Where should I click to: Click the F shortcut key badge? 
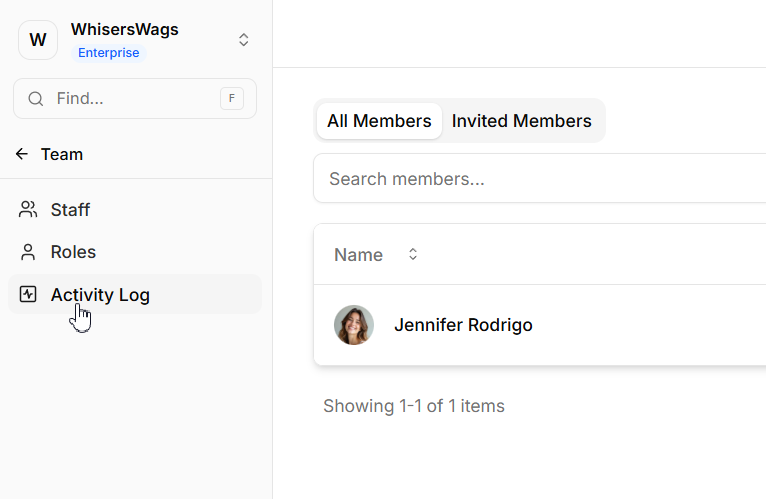tap(232, 98)
